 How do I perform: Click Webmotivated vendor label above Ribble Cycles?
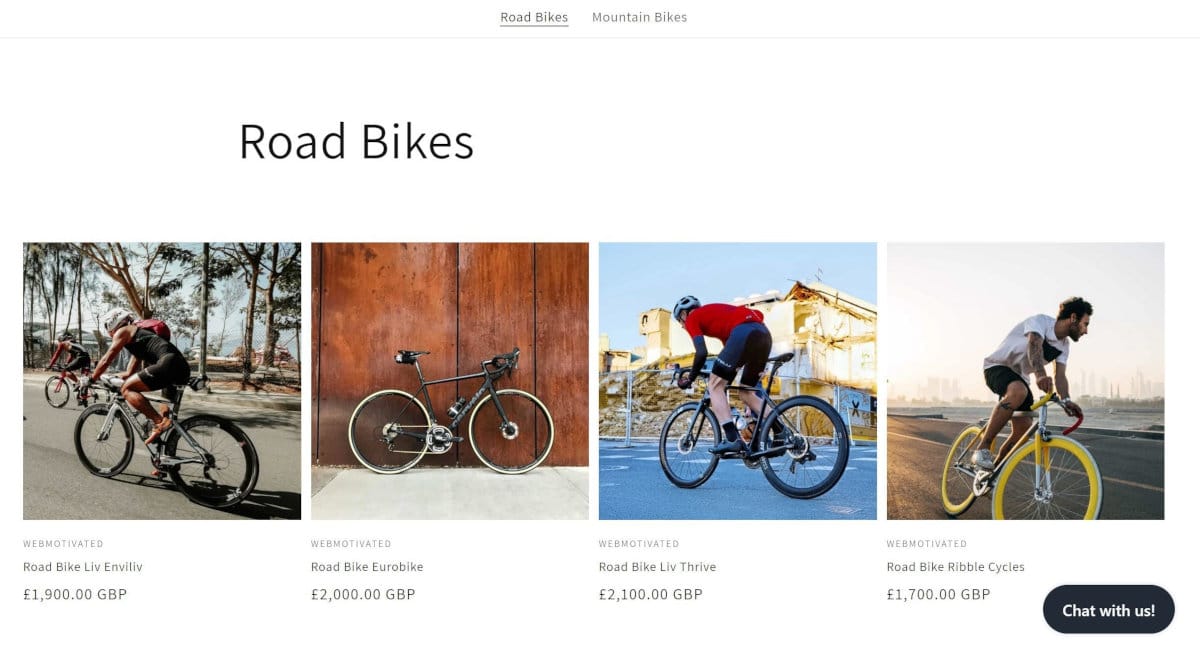tap(927, 544)
